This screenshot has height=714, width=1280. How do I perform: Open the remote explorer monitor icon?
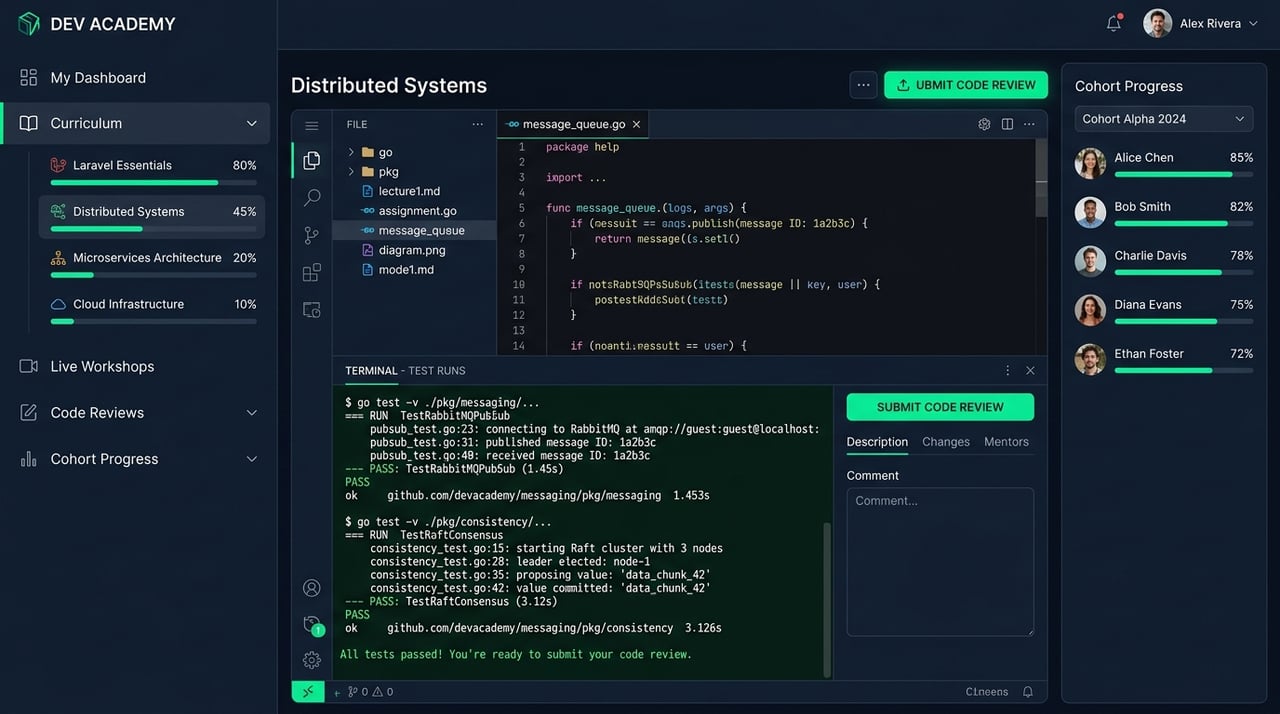311,310
